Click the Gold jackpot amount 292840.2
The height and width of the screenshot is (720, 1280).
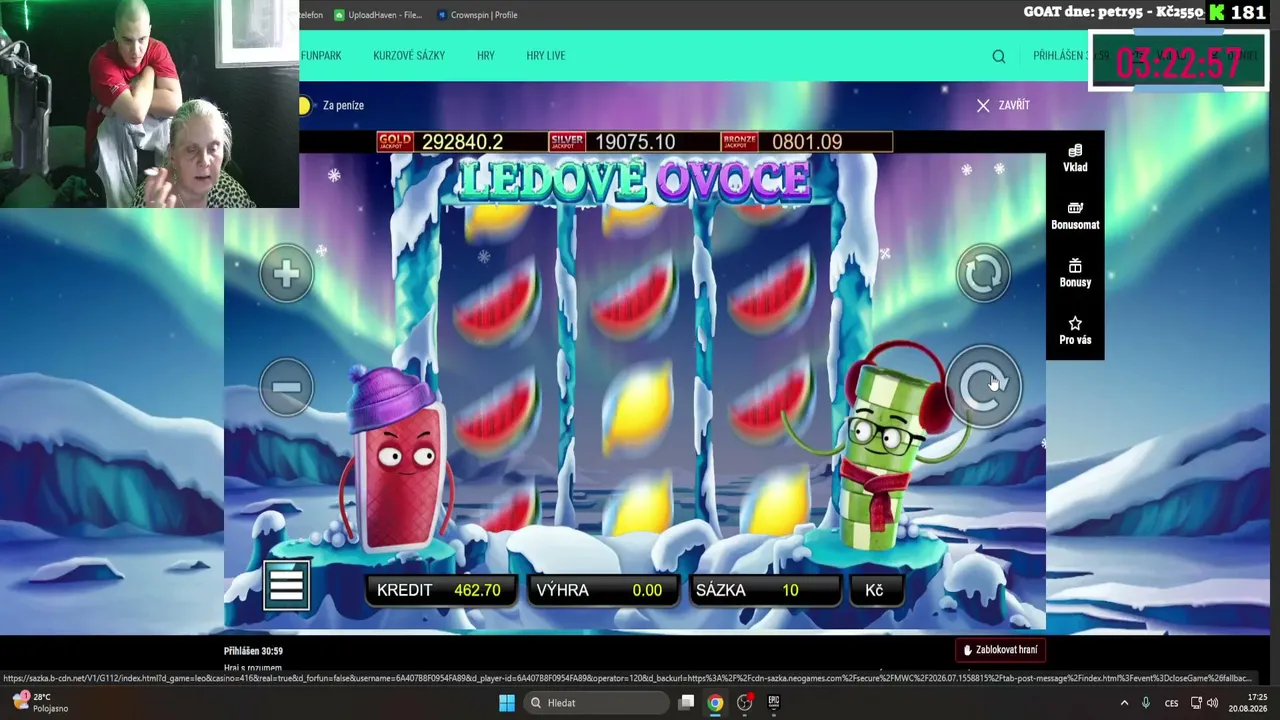tap(462, 142)
